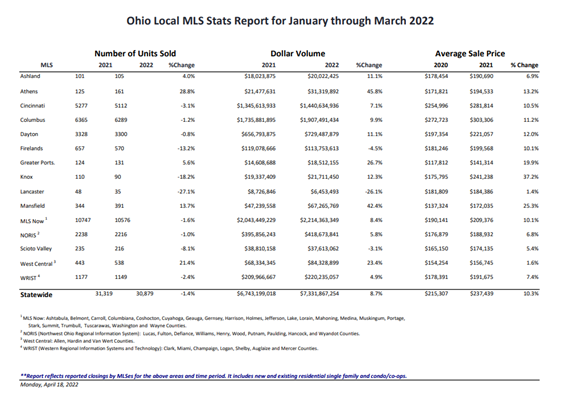Select Statewide dollar volume $6,743,199,018
Viewport: 563px width, 395px height.
tap(256, 294)
